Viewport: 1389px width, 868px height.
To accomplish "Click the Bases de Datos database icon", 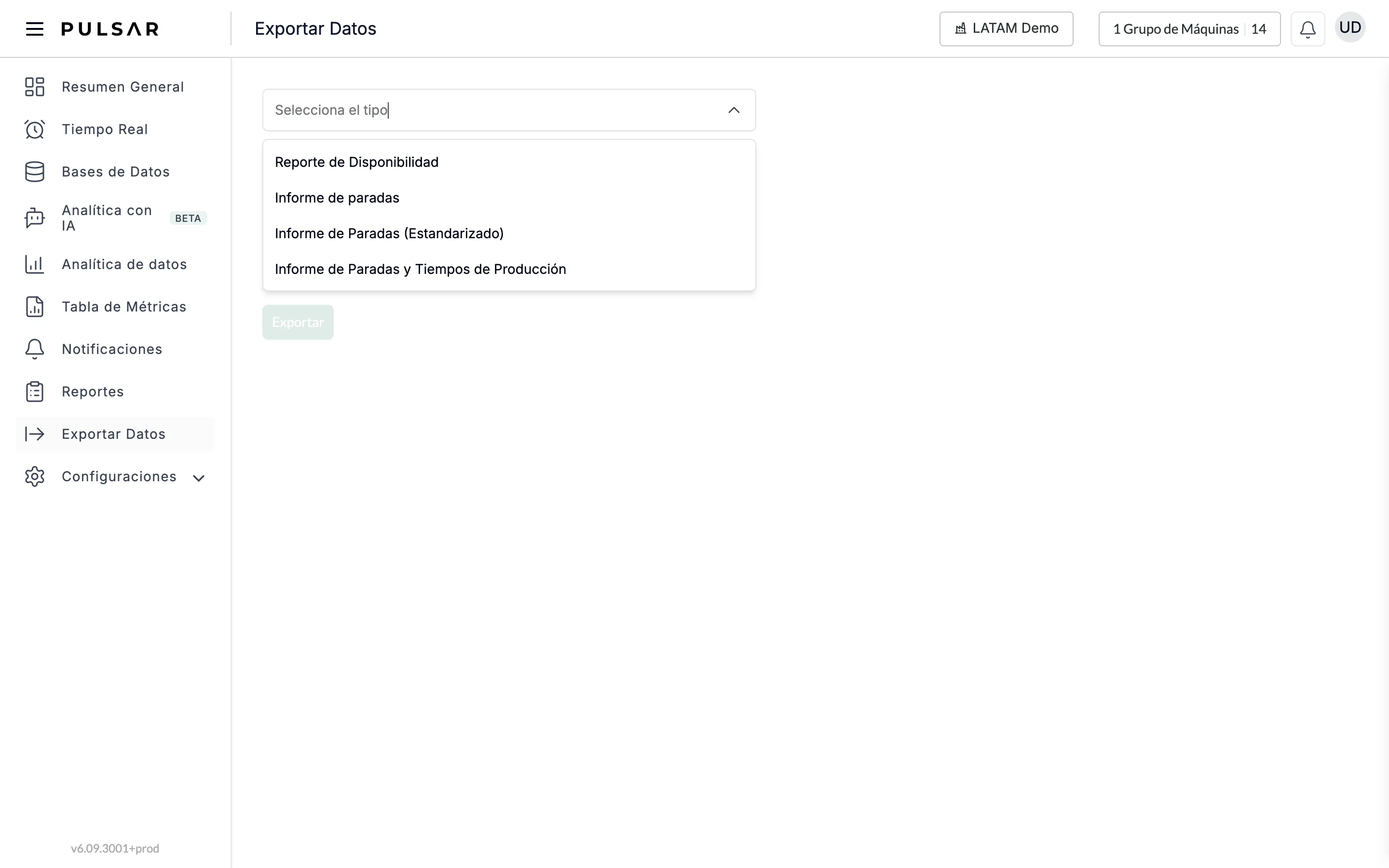I will click(x=34, y=172).
